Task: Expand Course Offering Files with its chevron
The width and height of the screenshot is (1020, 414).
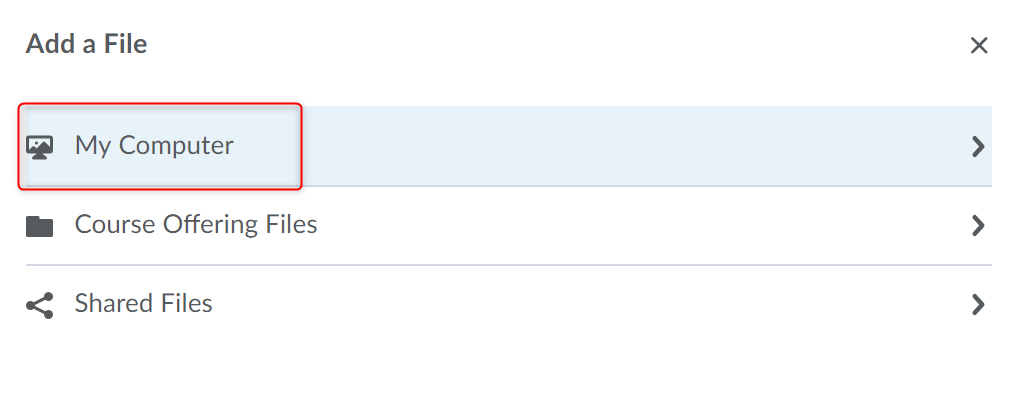Action: coord(978,226)
